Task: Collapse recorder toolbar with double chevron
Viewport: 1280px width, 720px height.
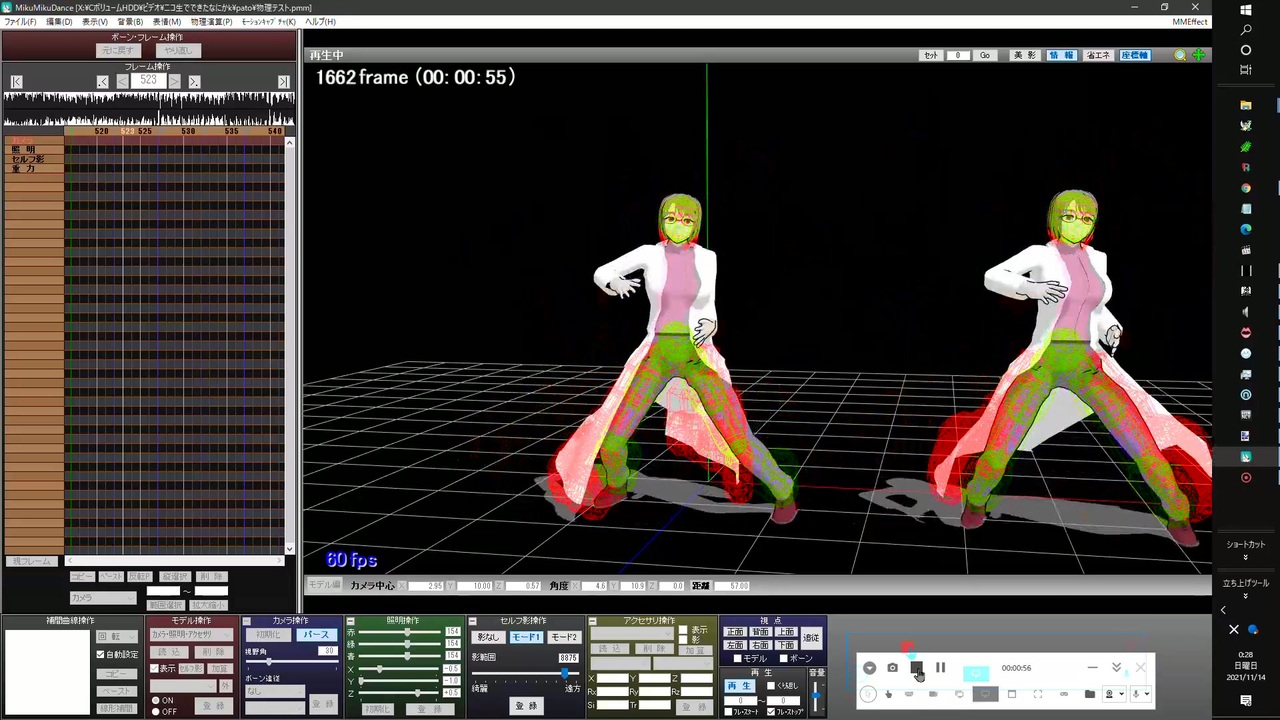Action: pyautogui.click(x=1116, y=668)
